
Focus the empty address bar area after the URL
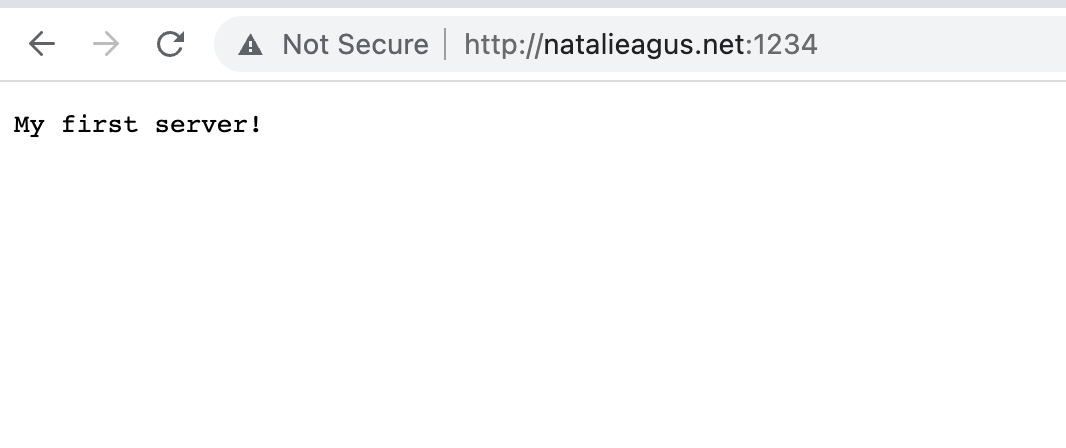[942, 44]
